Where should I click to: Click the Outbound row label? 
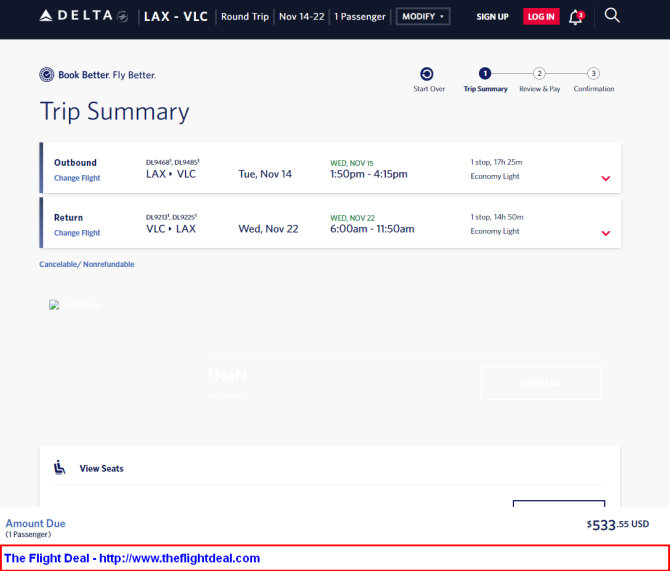tap(75, 162)
